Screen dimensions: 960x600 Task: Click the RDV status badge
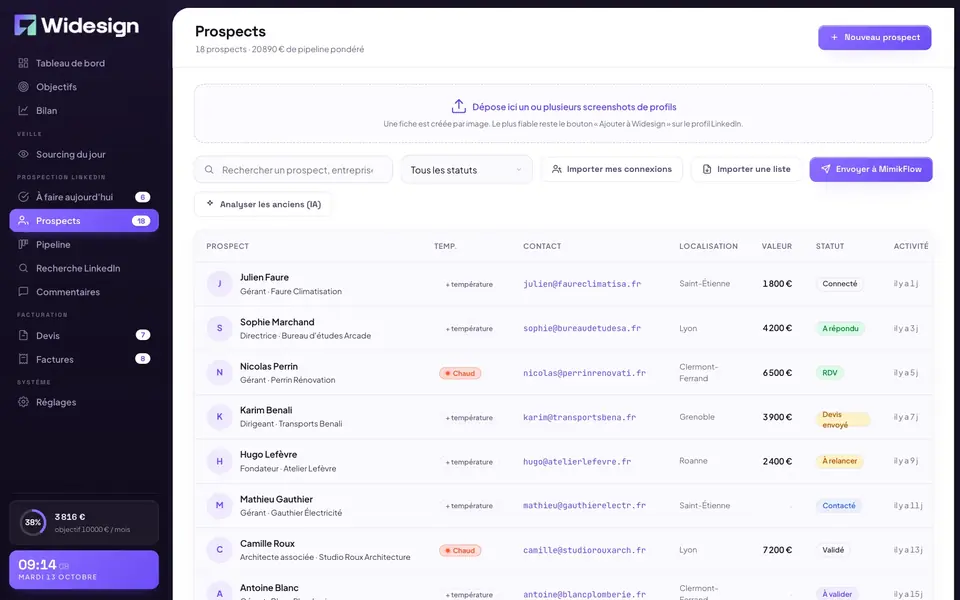point(830,372)
